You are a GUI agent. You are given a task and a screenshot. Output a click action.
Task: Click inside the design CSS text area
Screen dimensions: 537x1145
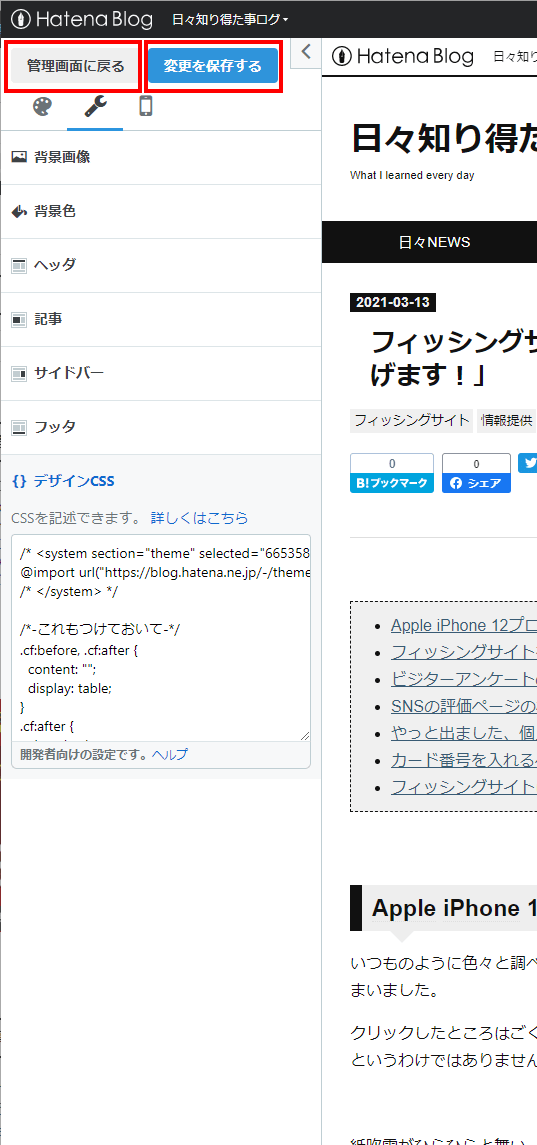(x=161, y=638)
